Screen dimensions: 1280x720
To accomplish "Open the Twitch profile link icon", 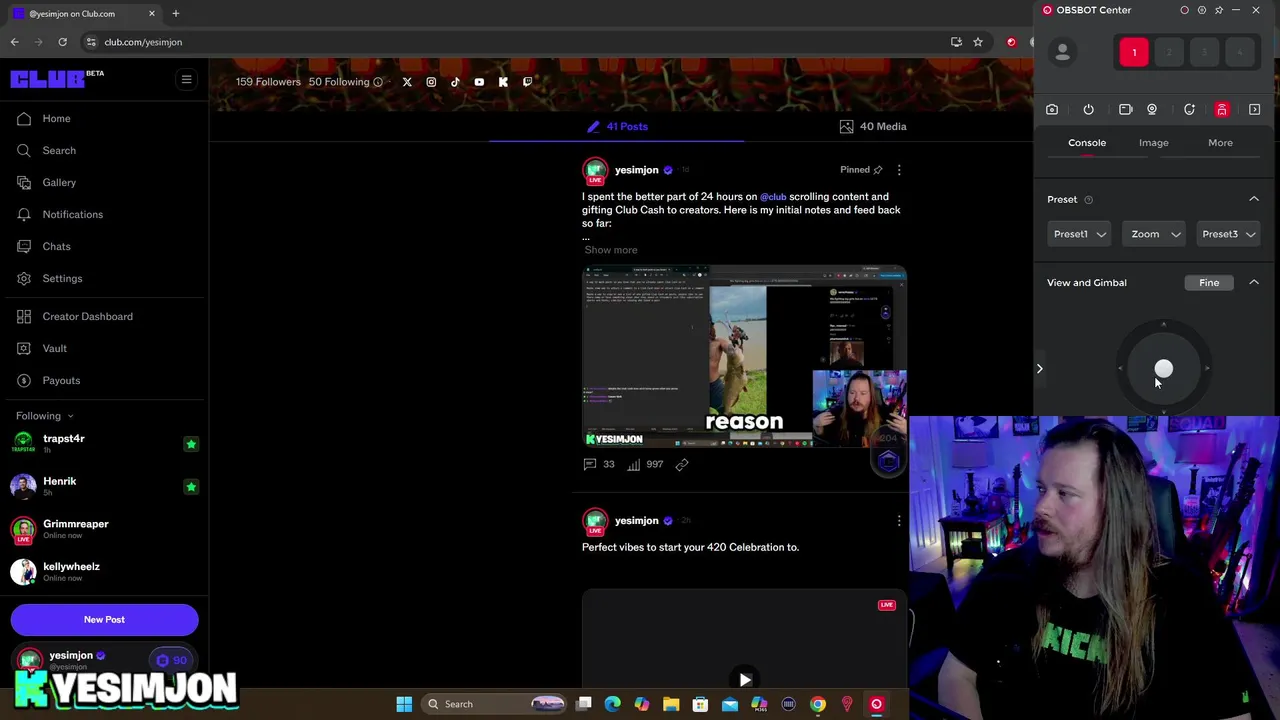I will point(527,82).
